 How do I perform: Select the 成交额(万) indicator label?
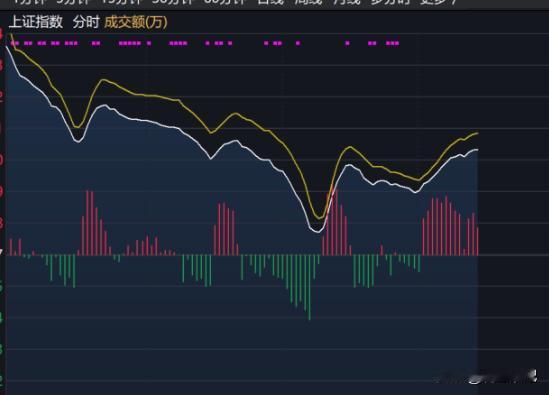coord(136,22)
